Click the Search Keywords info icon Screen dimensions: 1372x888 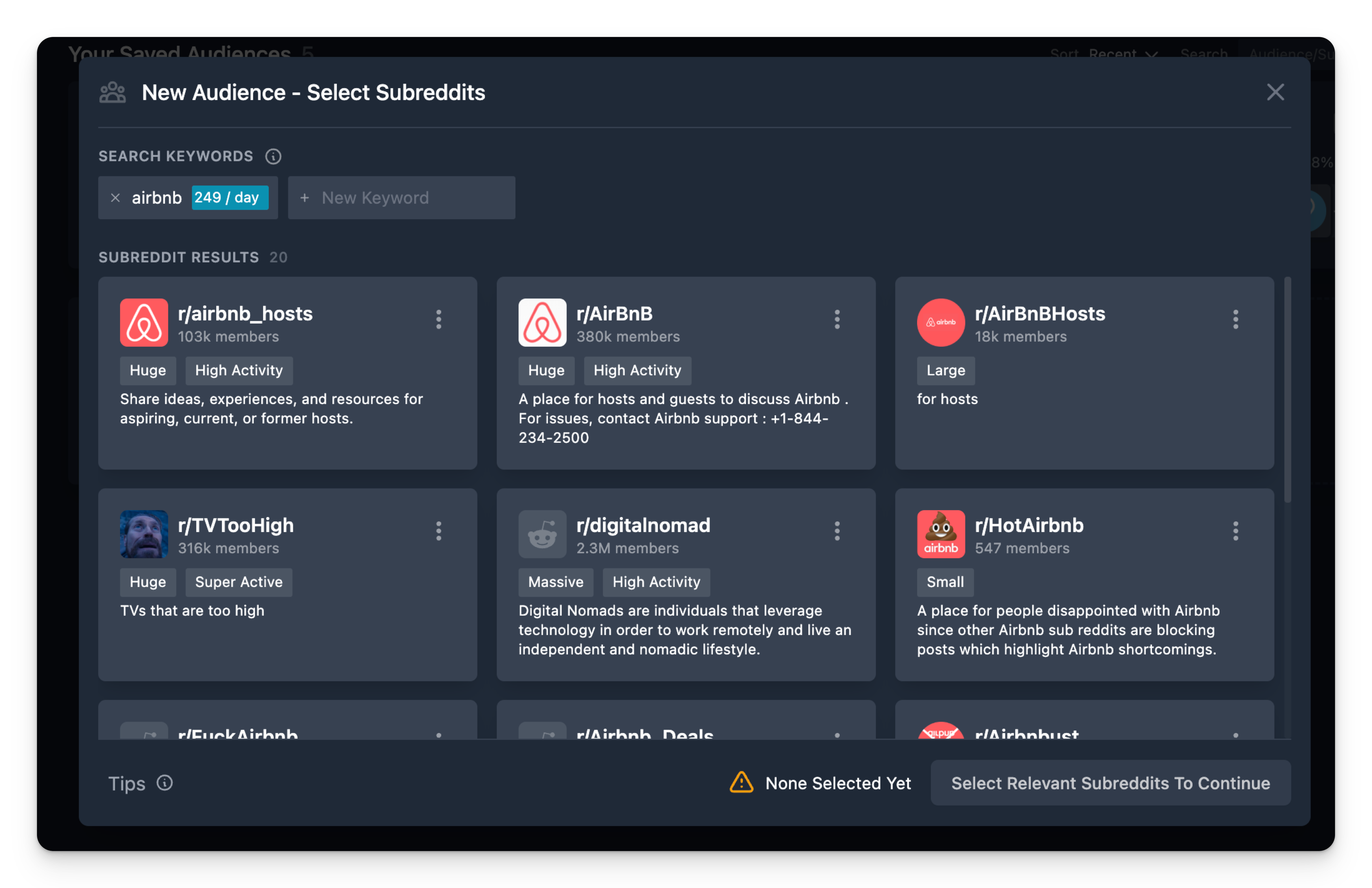pyautogui.click(x=273, y=156)
